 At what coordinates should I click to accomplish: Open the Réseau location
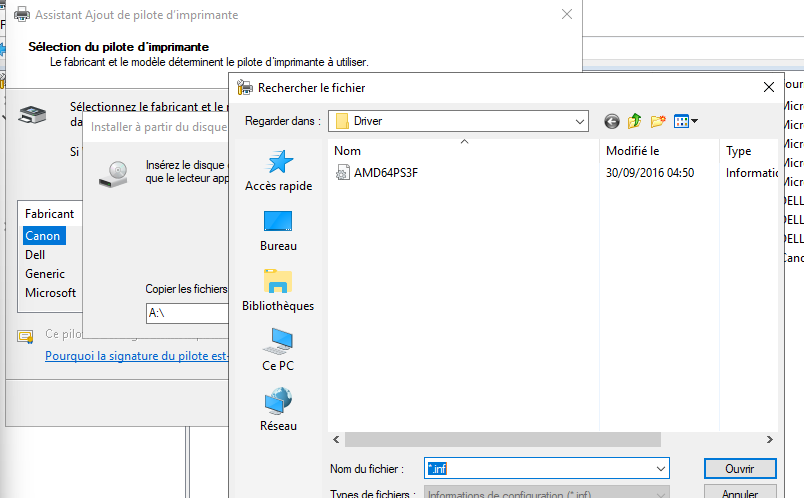(278, 410)
